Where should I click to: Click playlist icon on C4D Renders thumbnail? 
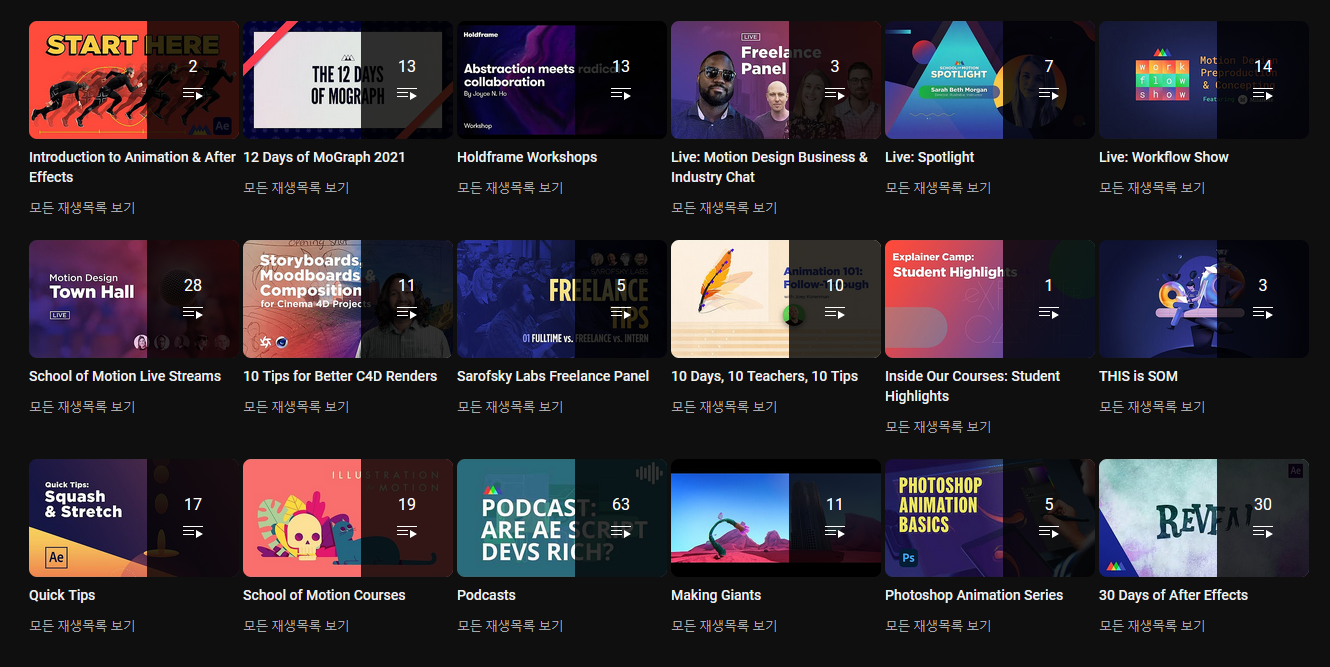coord(407,313)
